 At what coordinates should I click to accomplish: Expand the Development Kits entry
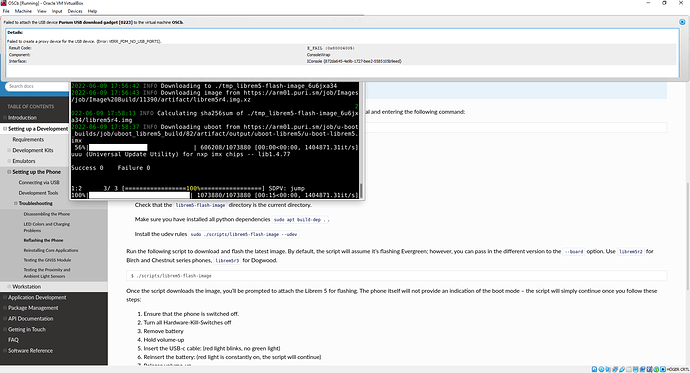click(9, 150)
